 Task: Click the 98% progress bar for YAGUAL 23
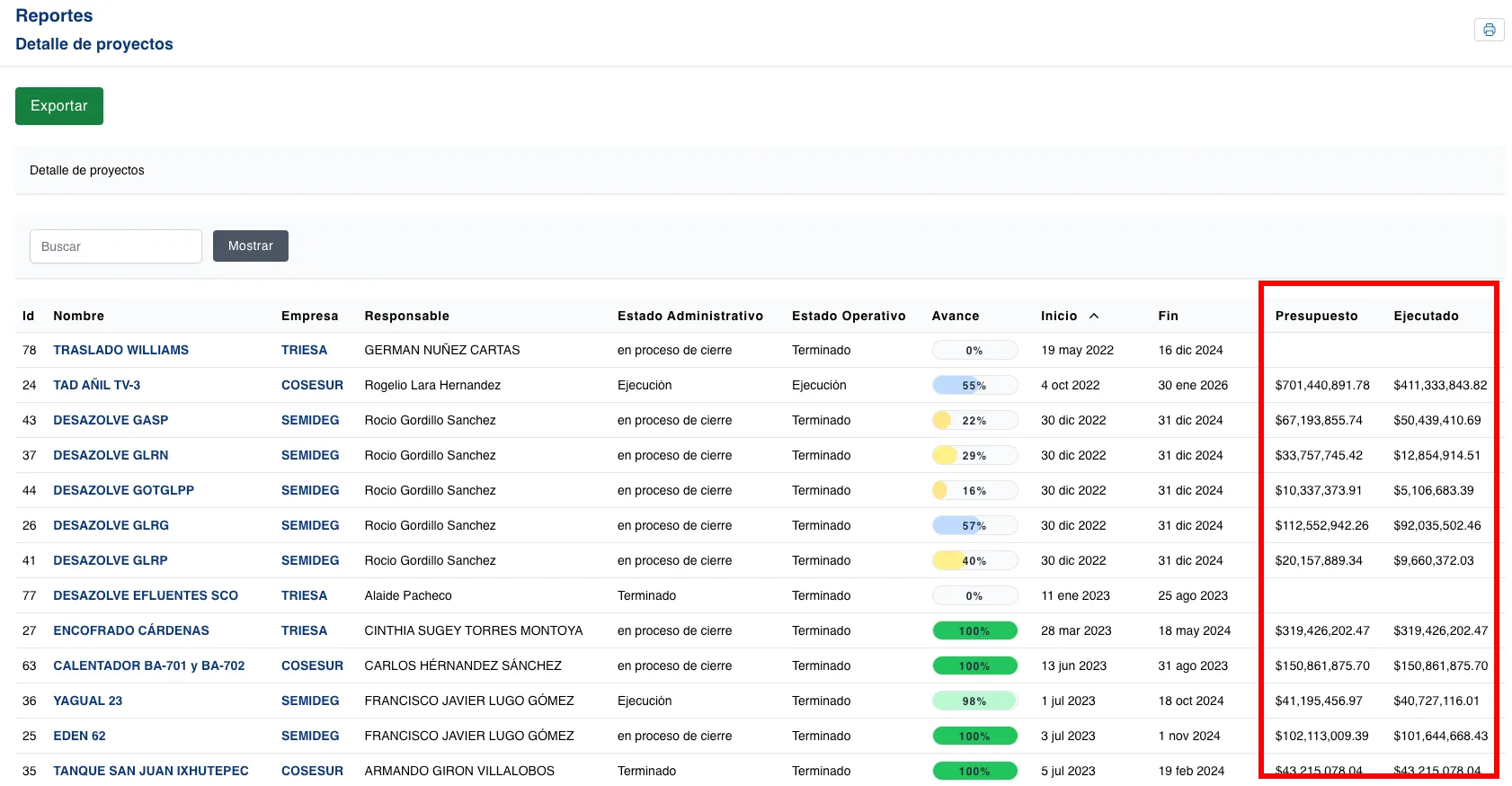(x=974, y=701)
